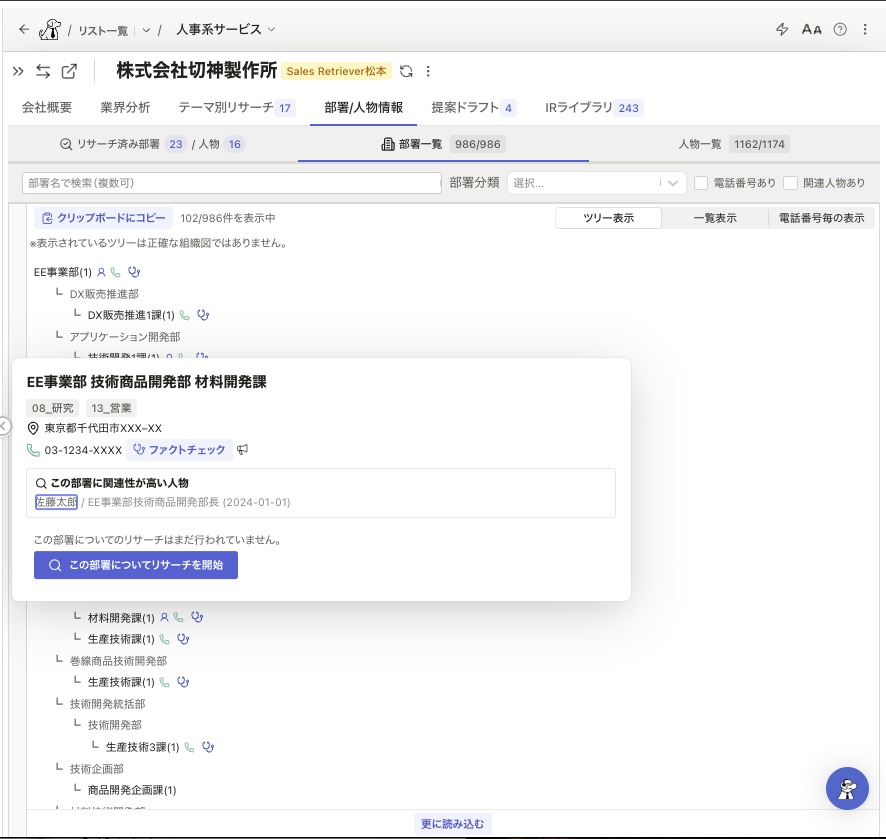Open the Sales Retriever dog logo
This screenshot has width=886, height=839.
pos(50,29)
